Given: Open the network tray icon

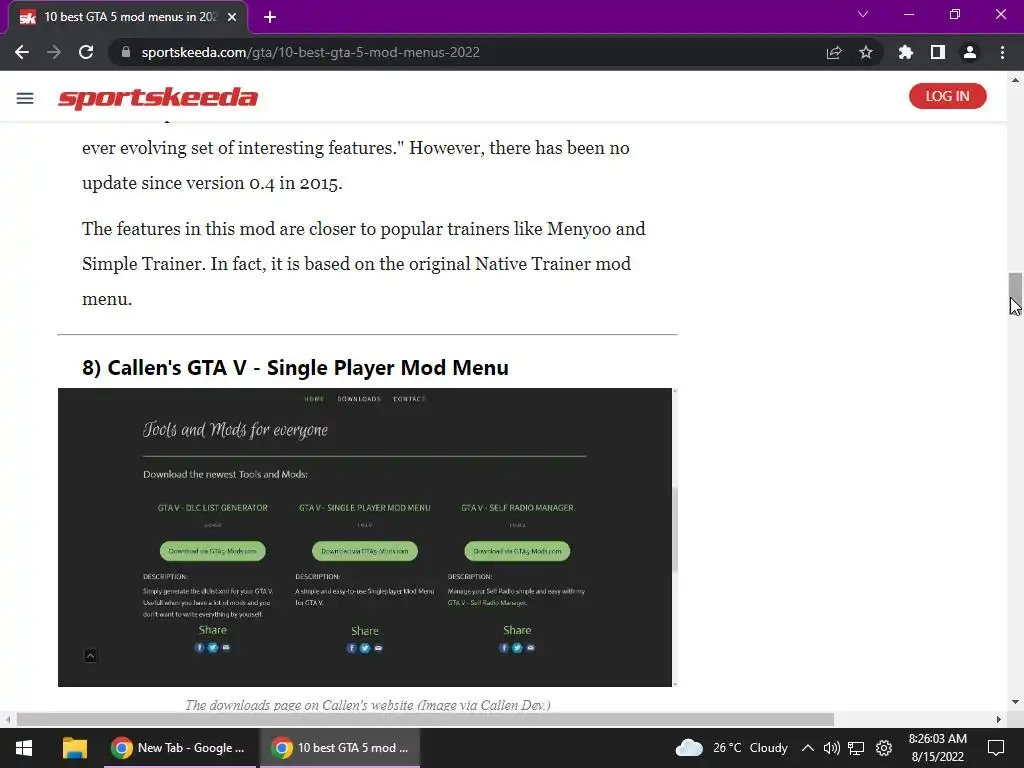Looking at the screenshot, I should click(x=856, y=748).
